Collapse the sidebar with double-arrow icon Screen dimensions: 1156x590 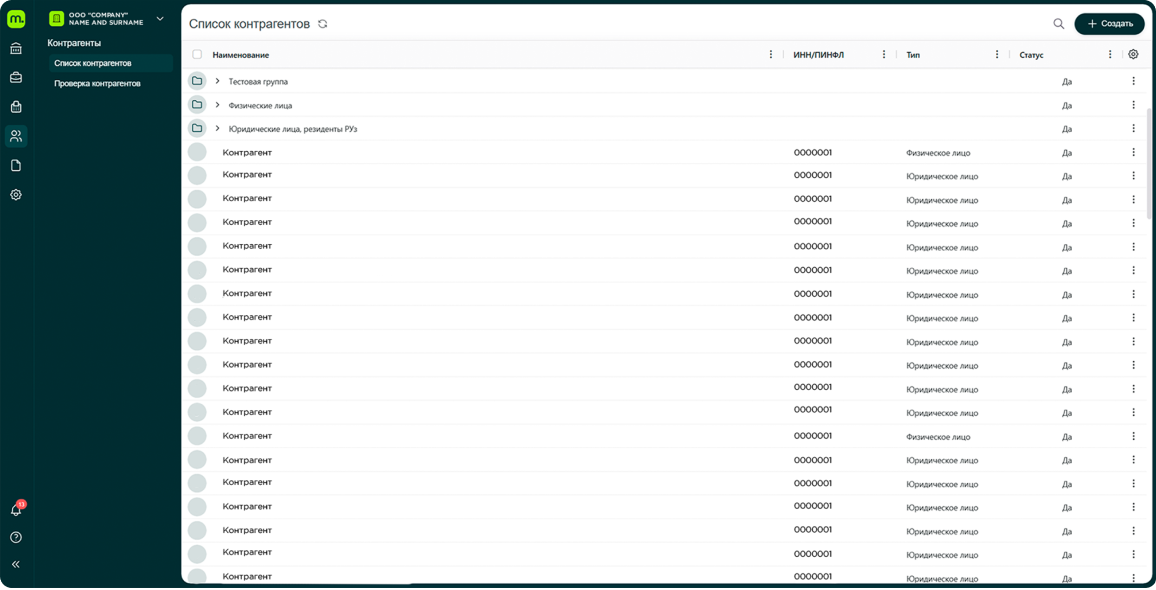pyautogui.click(x=16, y=564)
